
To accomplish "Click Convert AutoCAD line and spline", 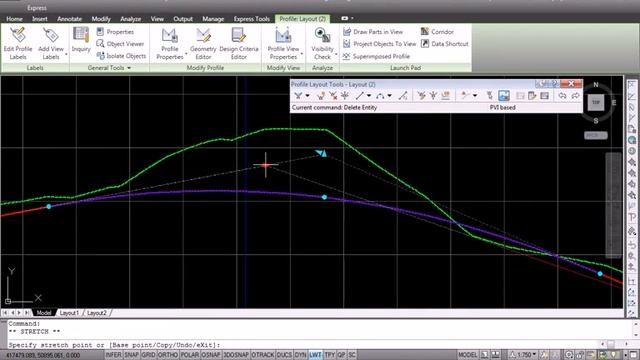I will coord(403,96).
